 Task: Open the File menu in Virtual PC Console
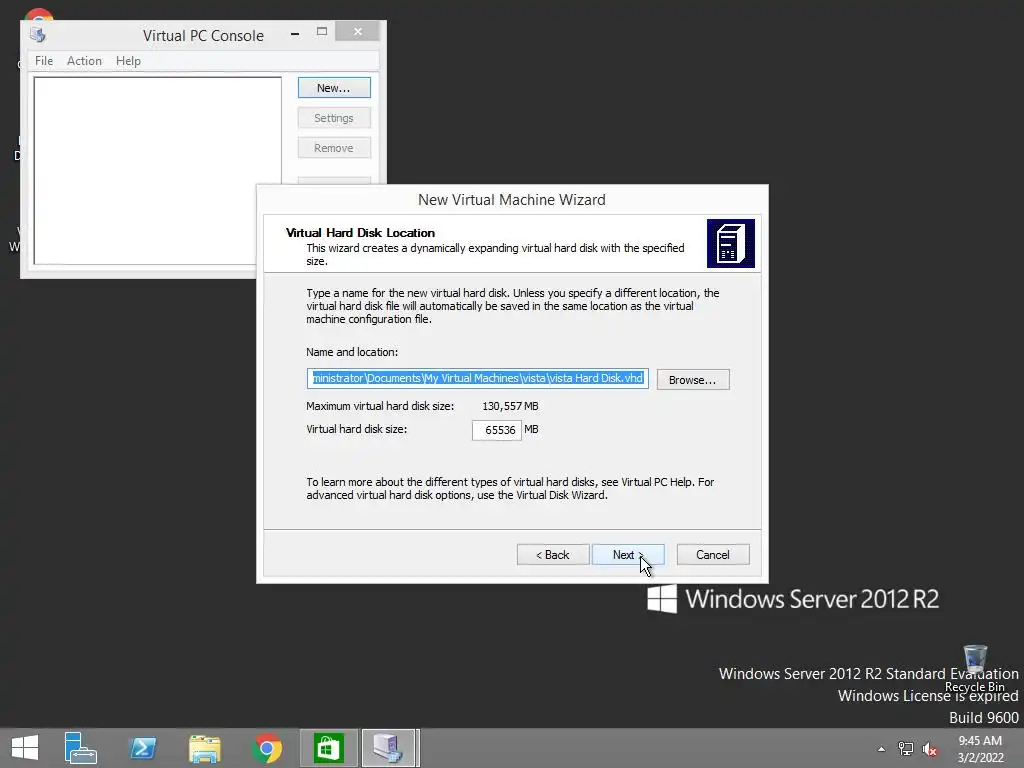(x=44, y=61)
